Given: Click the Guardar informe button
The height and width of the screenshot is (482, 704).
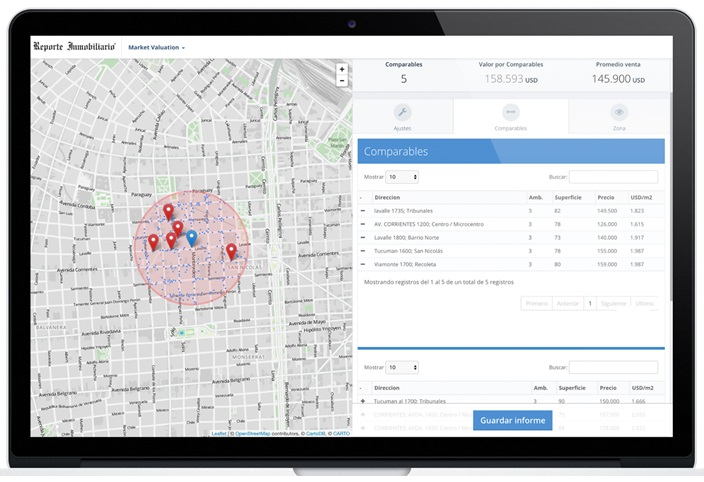Looking at the screenshot, I should pos(512,420).
